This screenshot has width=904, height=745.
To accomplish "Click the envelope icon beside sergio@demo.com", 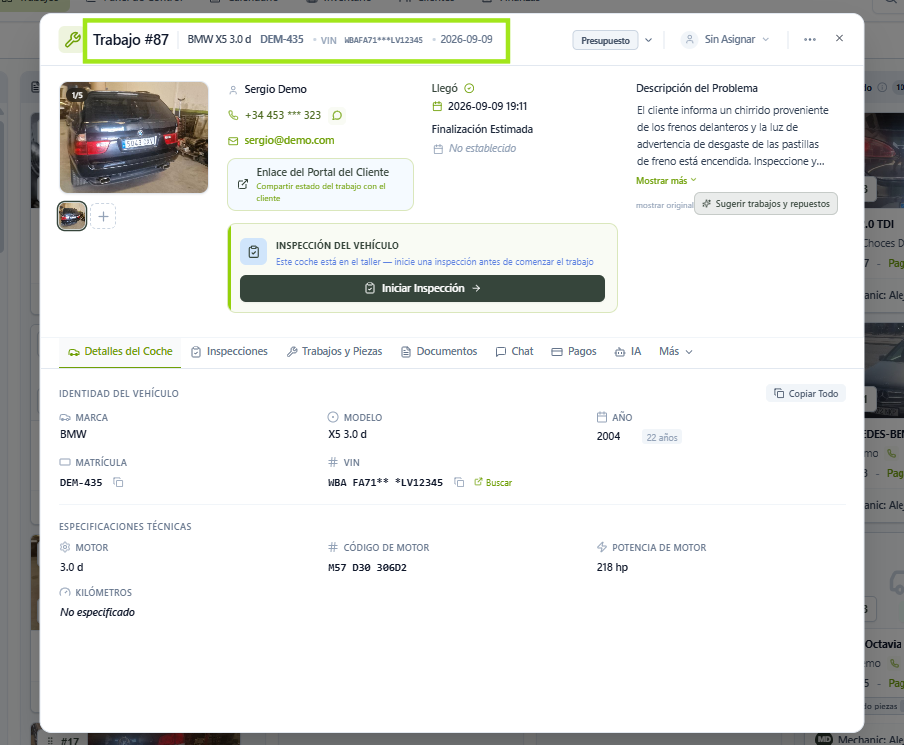I will (233, 141).
